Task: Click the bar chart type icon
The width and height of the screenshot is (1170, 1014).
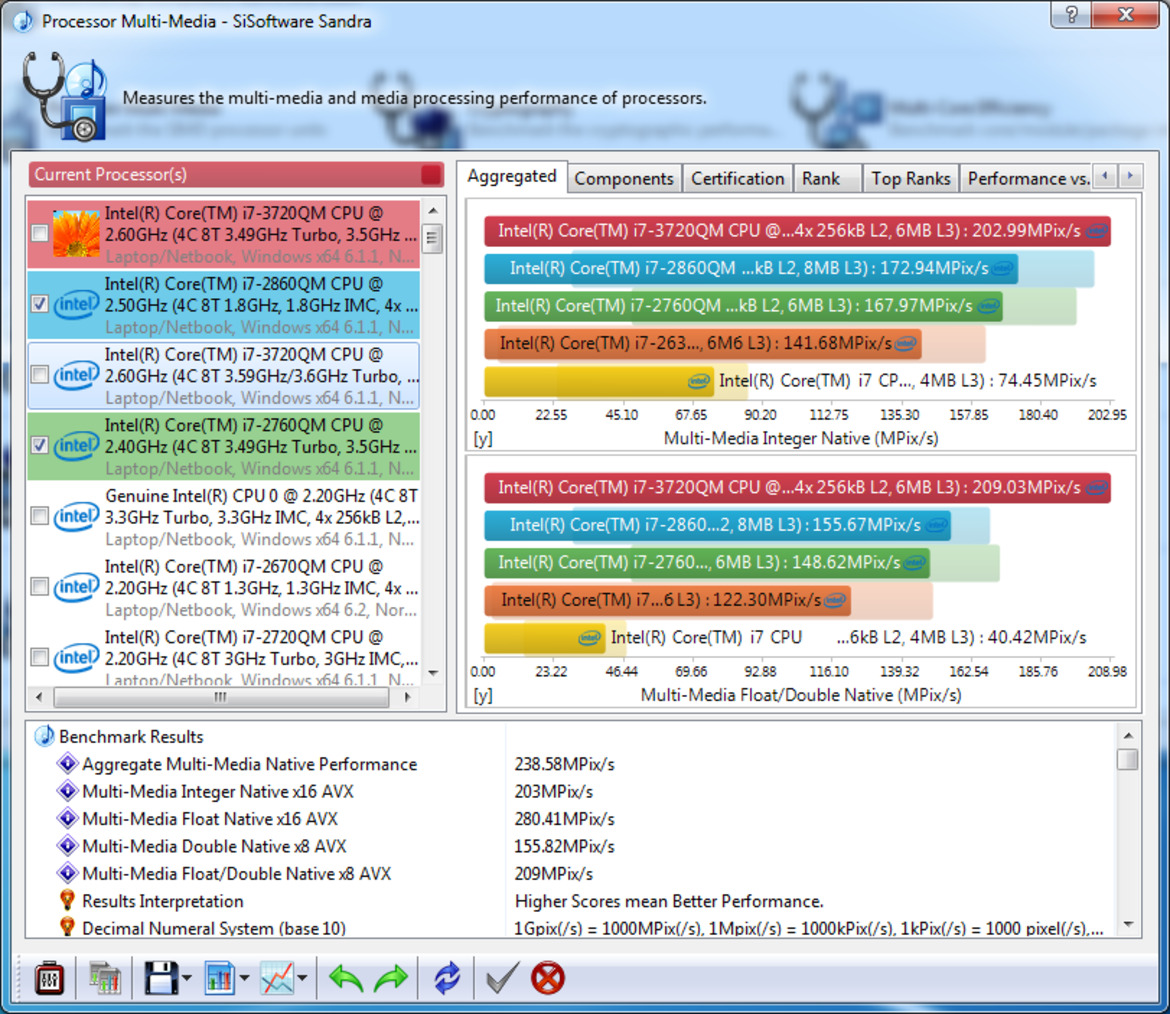Action: coord(219,978)
